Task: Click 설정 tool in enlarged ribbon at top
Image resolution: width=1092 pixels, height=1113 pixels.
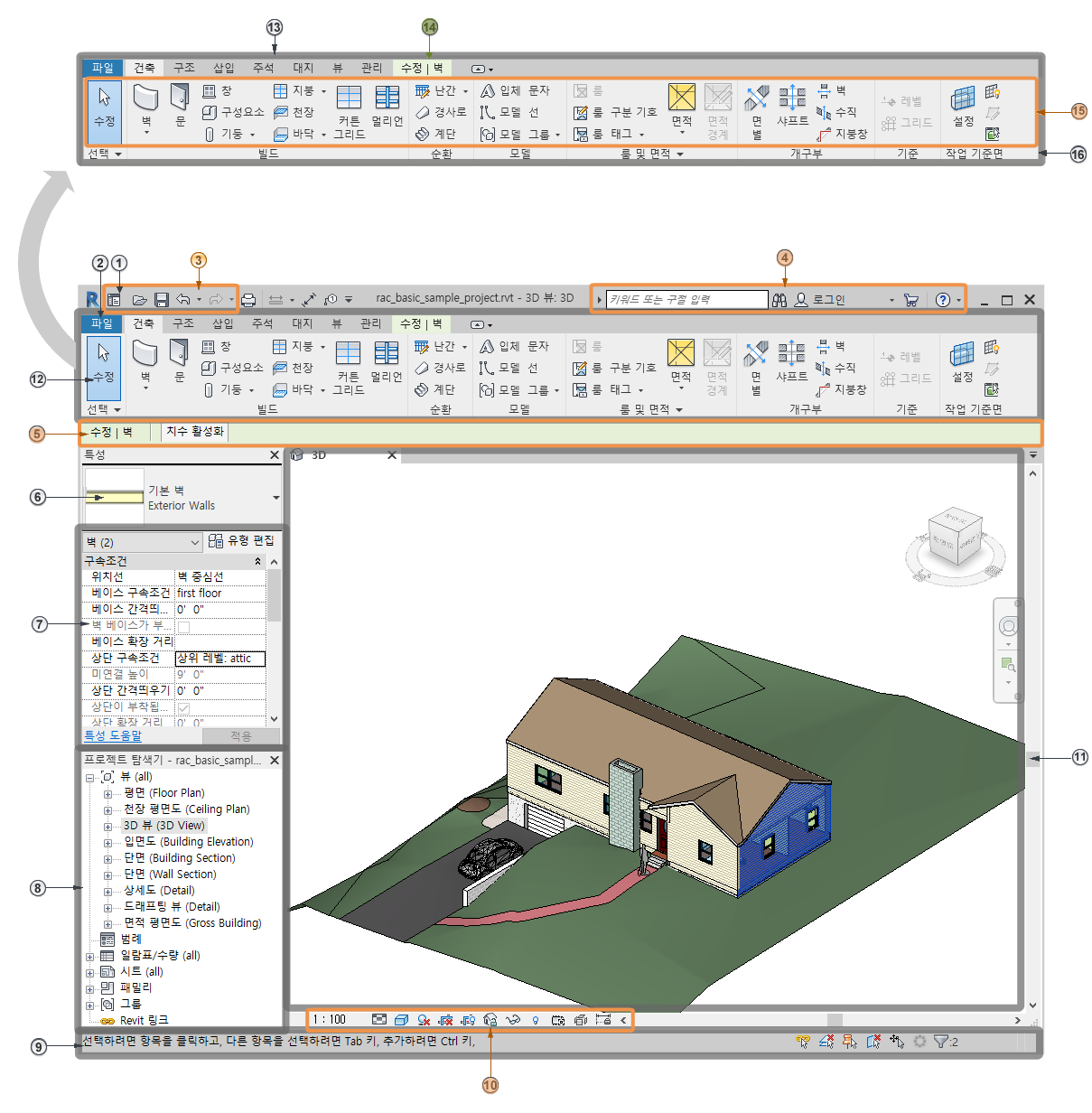Action: pyautogui.click(x=964, y=106)
